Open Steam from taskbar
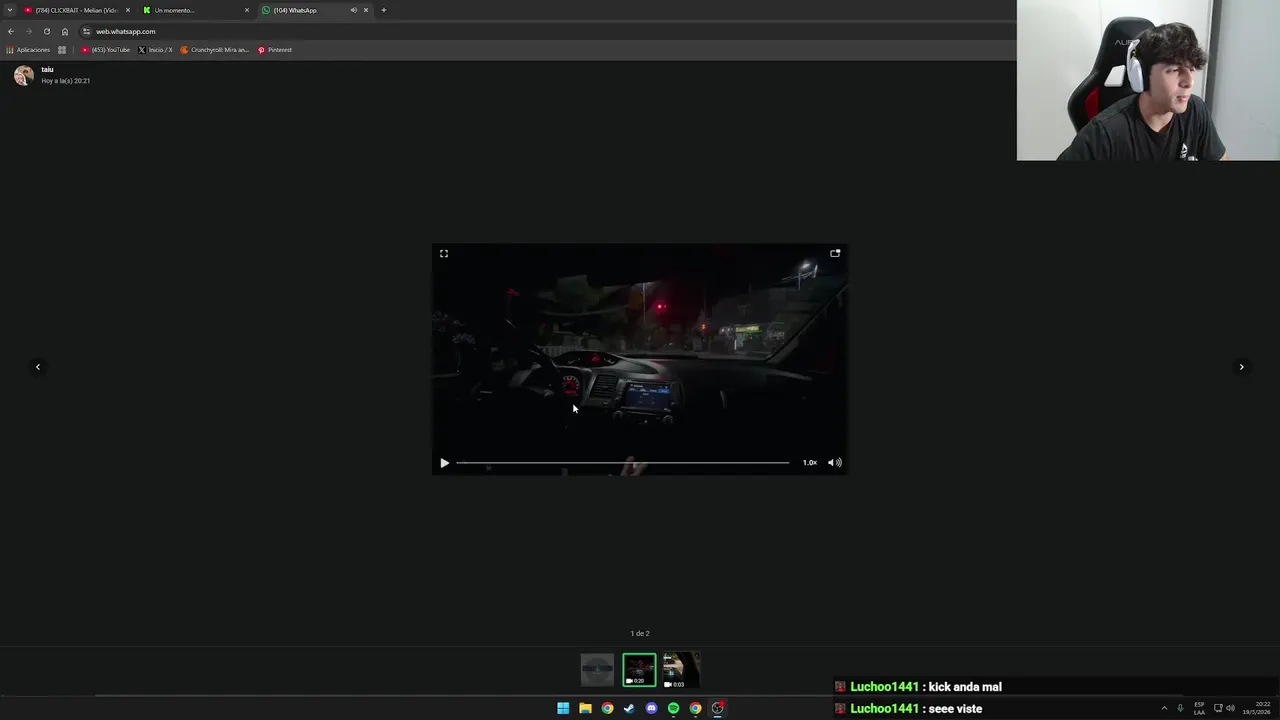The height and width of the screenshot is (720, 1280). tap(629, 708)
